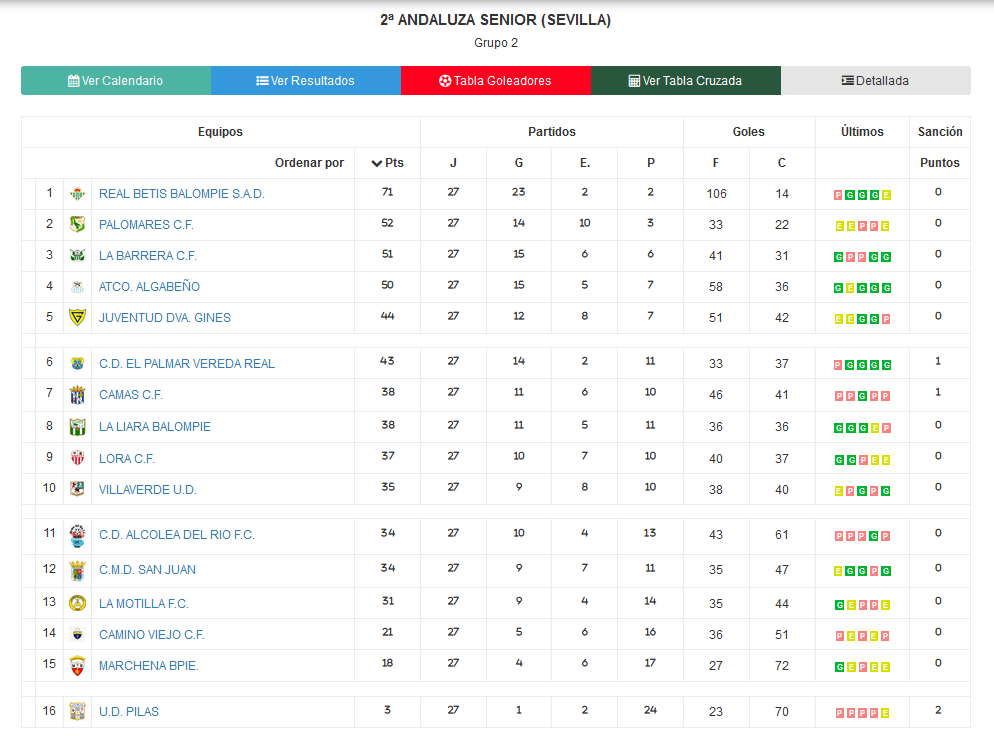This screenshot has height=736, width=994.
Task: Click the Camino Viejo C.F. crest
Action: click(x=77, y=634)
